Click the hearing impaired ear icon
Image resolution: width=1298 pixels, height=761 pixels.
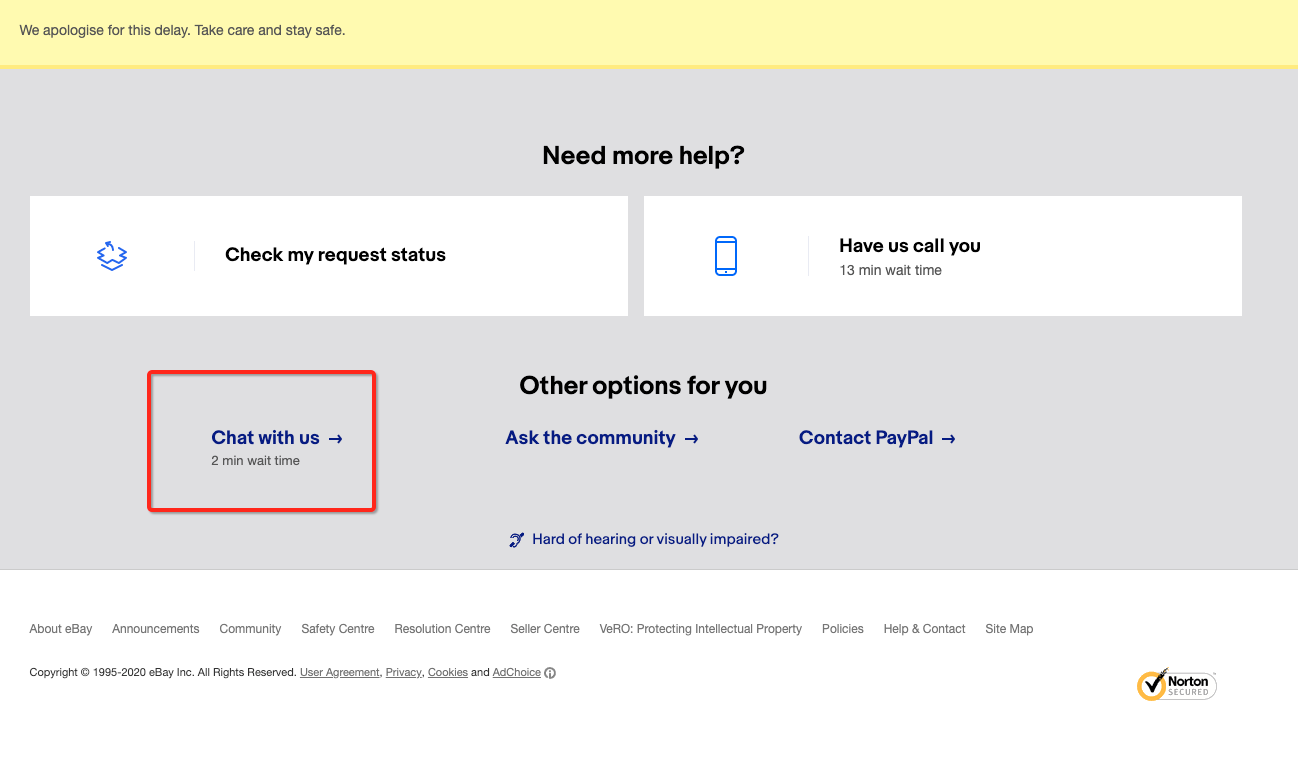(516, 540)
